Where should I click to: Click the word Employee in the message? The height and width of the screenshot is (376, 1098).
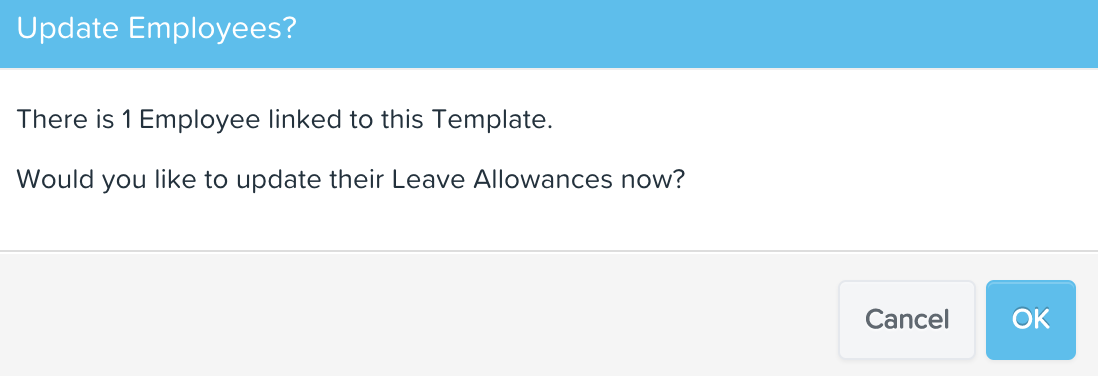[200, 120]
